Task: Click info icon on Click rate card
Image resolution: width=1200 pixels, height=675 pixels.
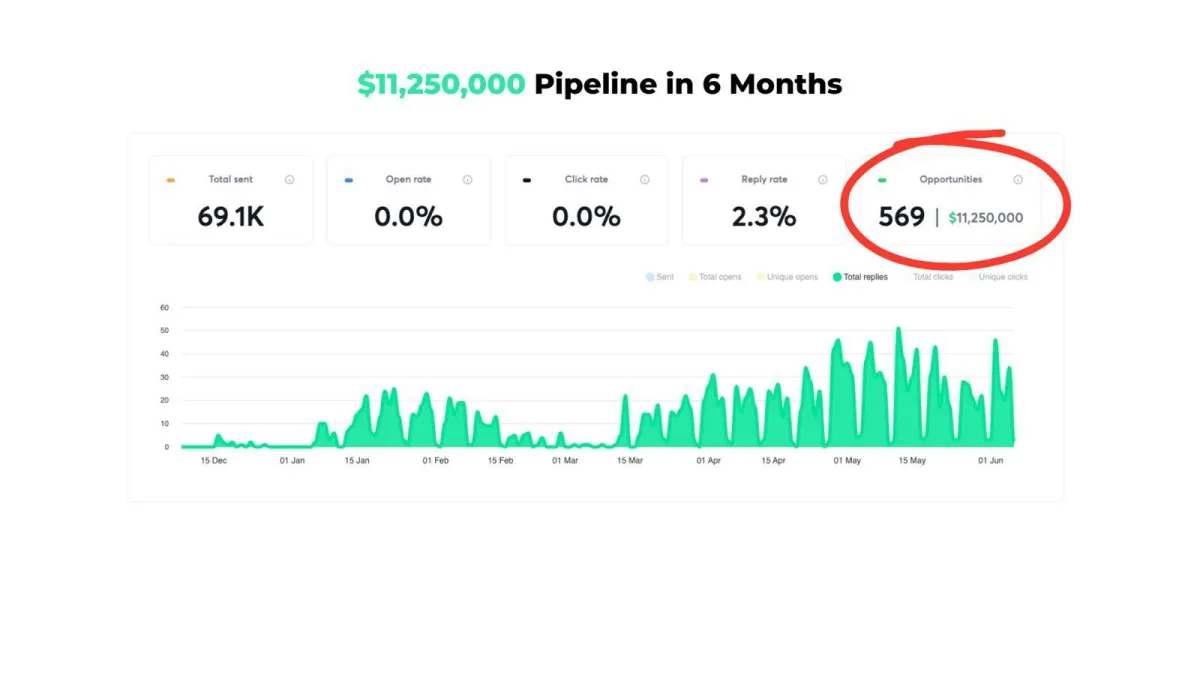Action: pos(644,180)
